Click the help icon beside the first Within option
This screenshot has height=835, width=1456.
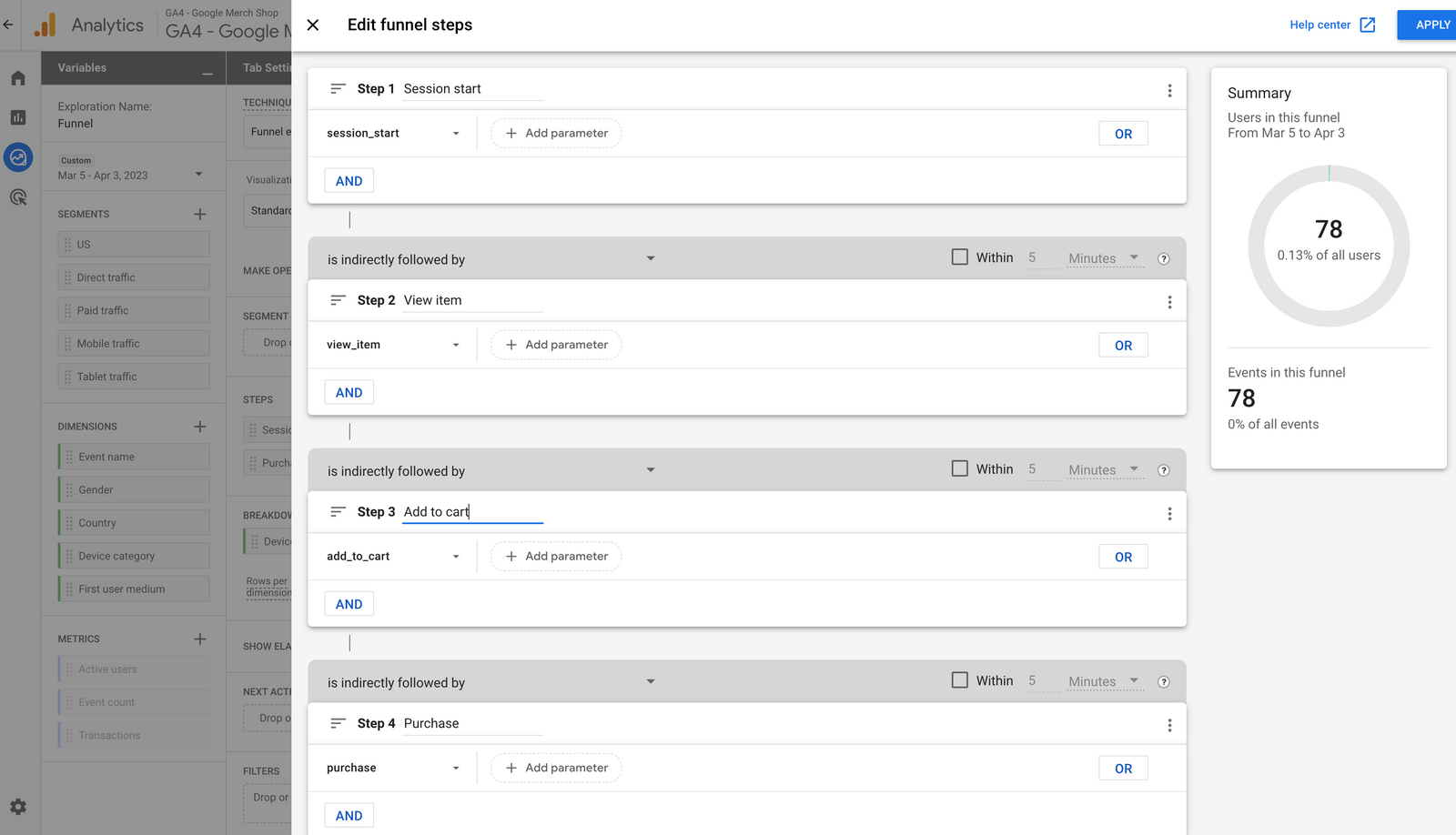[1163, 258]
